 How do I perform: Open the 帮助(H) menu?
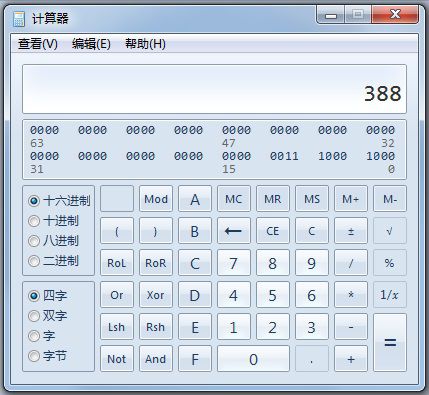point(145,44)
